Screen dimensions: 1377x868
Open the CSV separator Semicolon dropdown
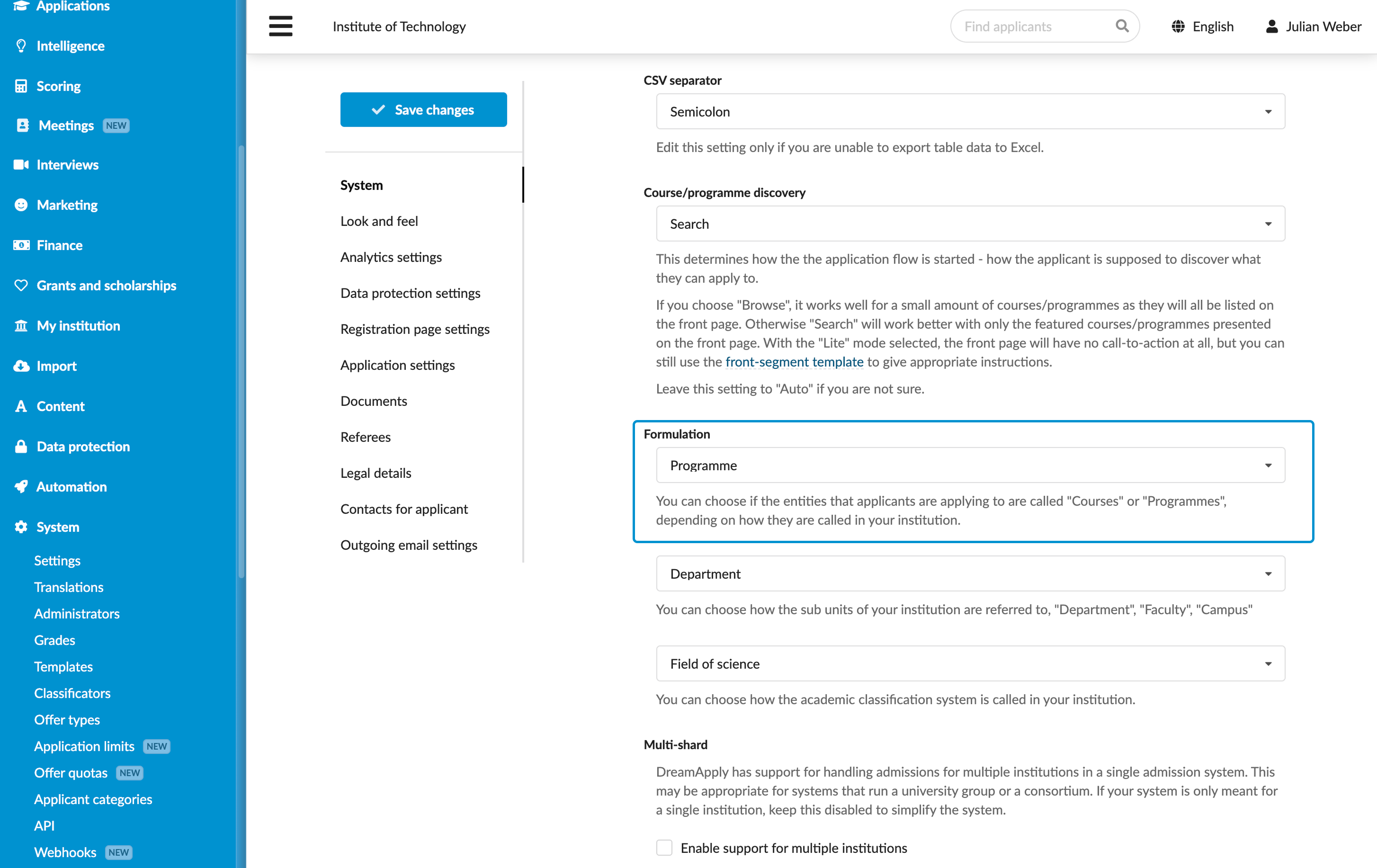tap(970, 111)
